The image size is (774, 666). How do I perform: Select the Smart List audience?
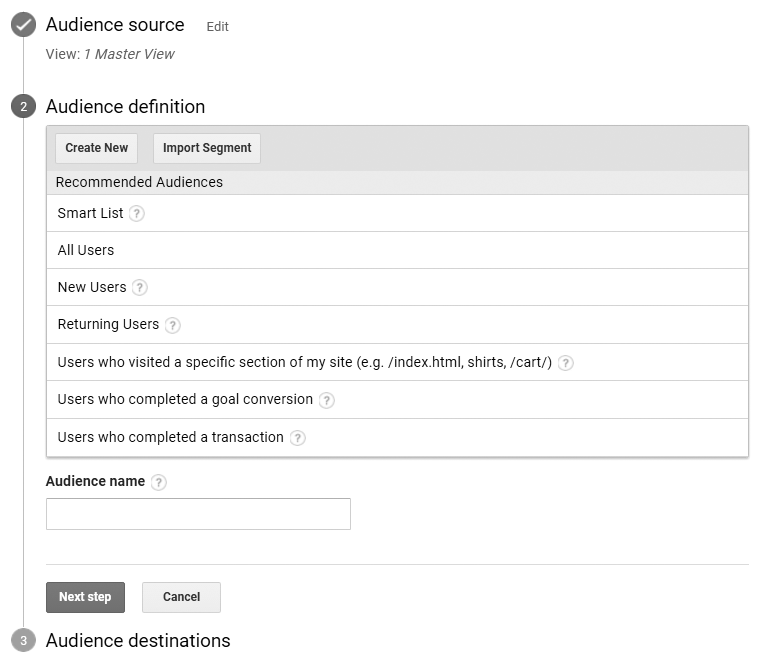point(397,213)
